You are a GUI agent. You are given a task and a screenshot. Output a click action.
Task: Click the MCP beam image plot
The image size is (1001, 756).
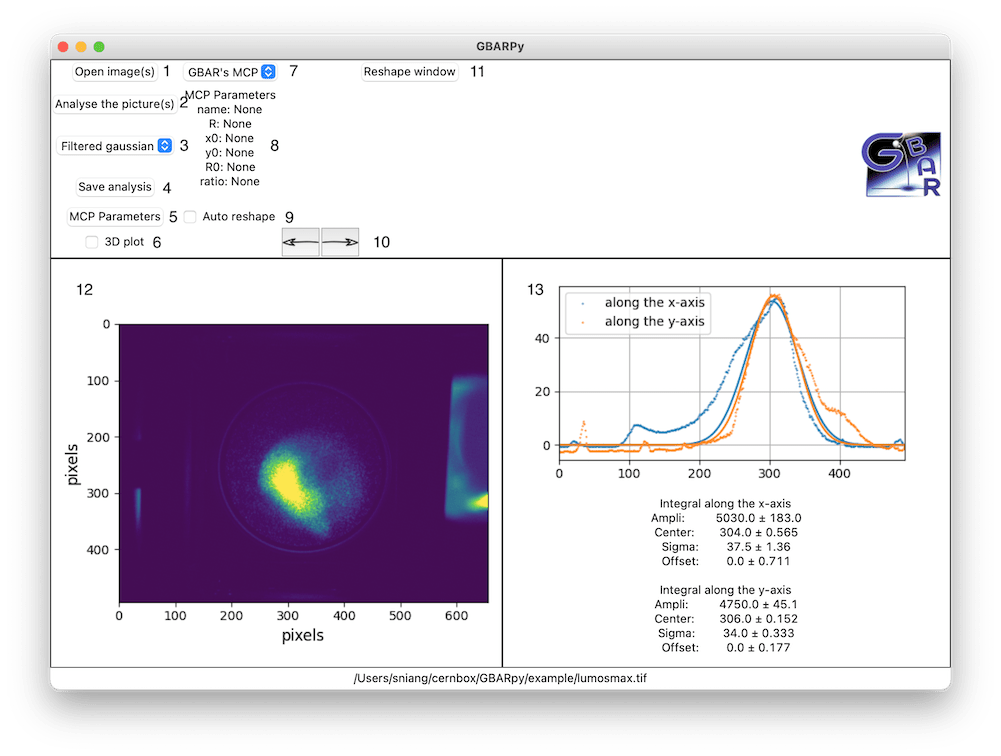(x=304, y=463)
